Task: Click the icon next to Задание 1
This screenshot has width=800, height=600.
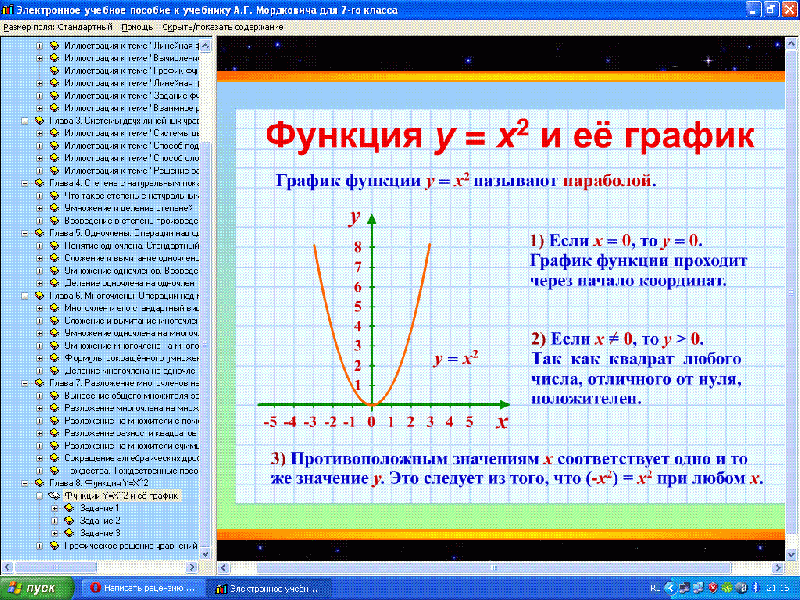Action: pyautogui.click(x=69, y=509)
